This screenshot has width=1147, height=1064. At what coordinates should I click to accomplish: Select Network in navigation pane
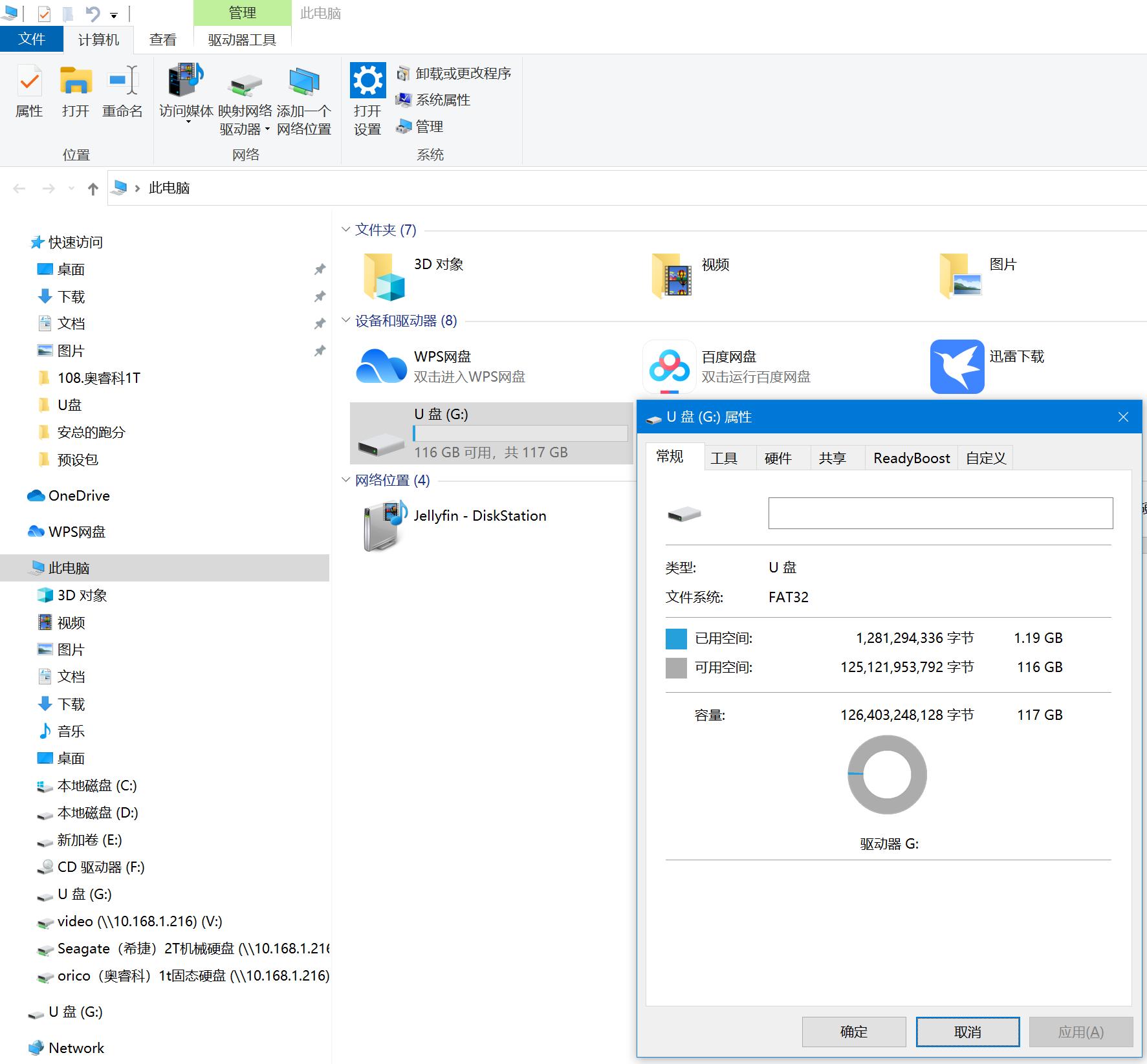[67, 1048]
